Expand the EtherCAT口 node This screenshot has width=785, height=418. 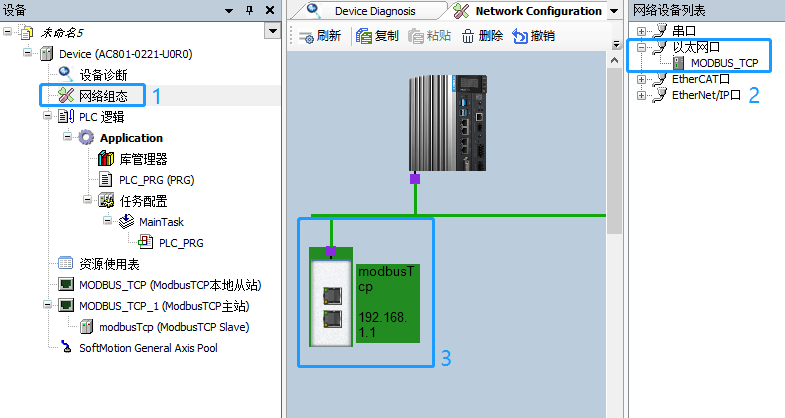coord(642,79)
